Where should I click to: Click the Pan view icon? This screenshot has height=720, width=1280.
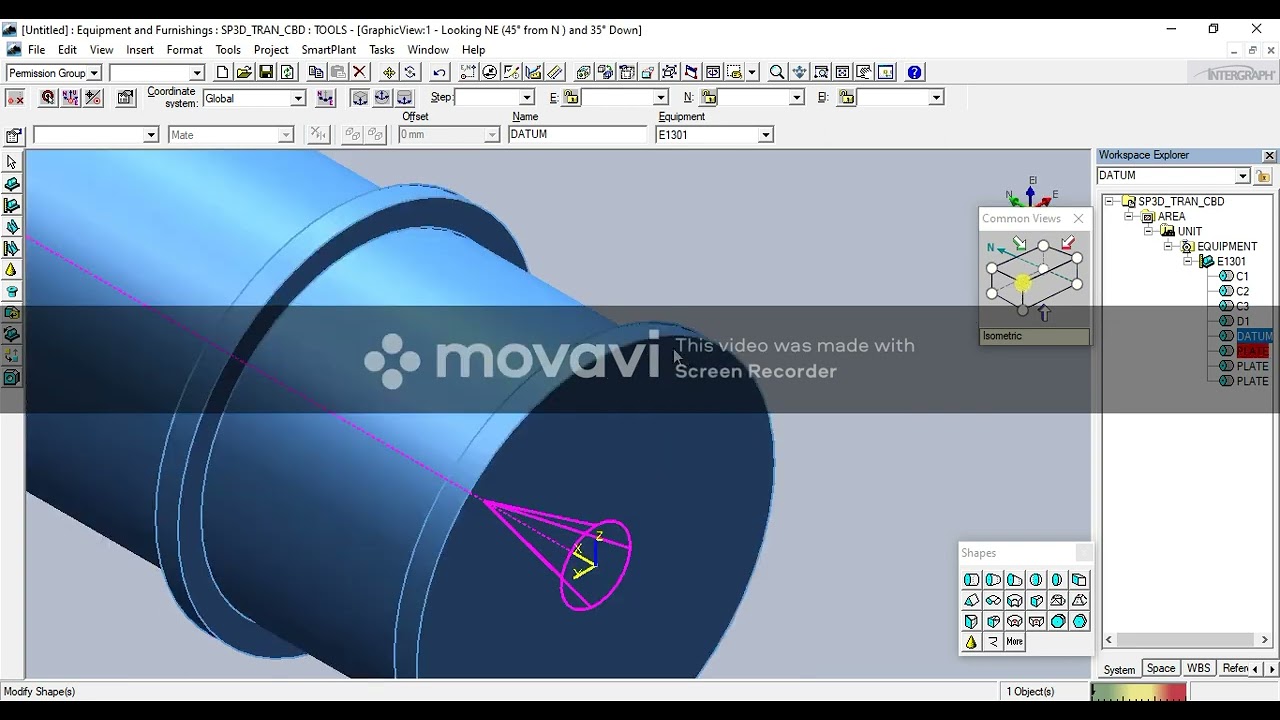coord(799,72)
